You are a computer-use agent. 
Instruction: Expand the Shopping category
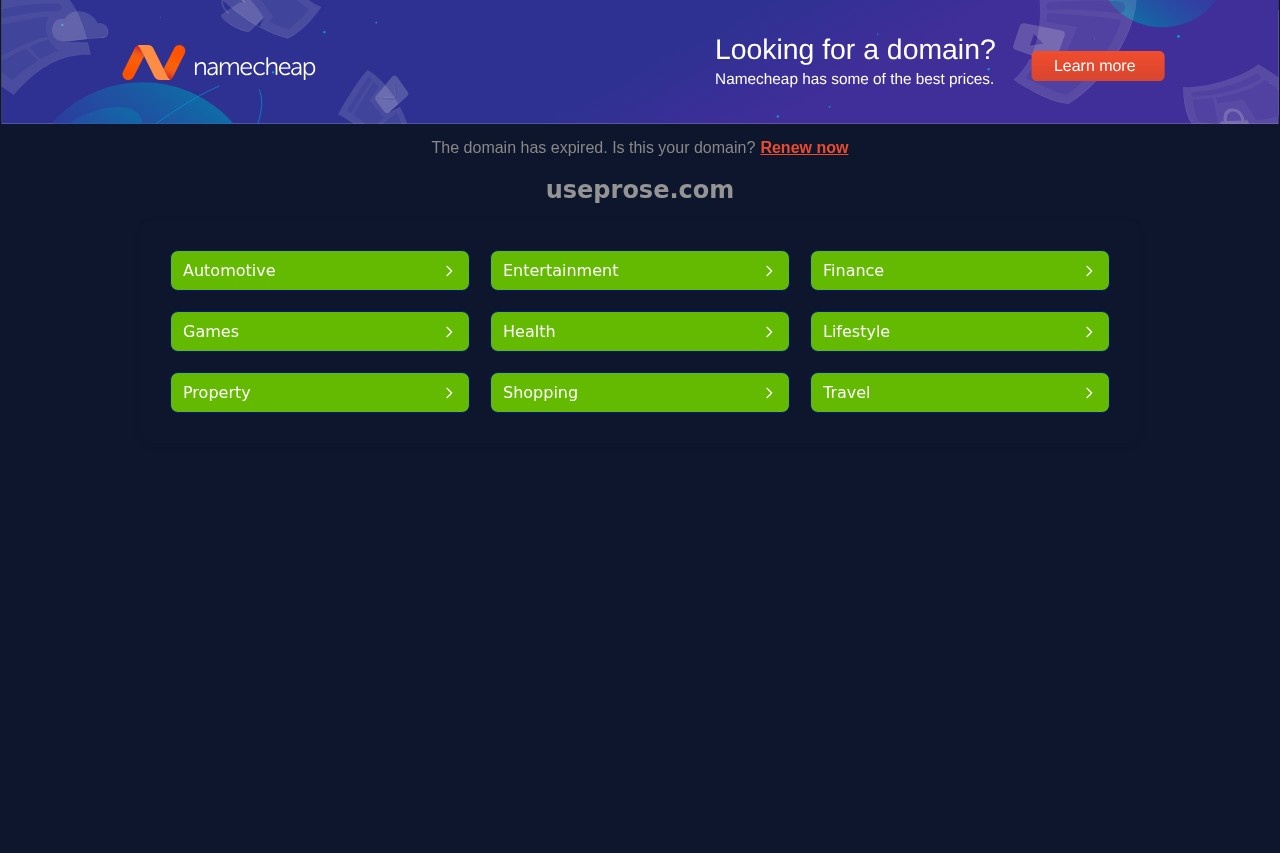[x=640, y=392]
